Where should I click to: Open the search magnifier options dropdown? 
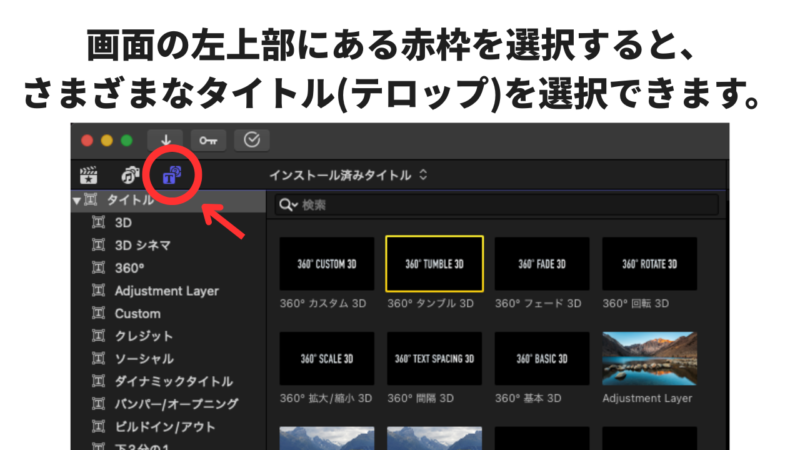[x=288, y=205]
